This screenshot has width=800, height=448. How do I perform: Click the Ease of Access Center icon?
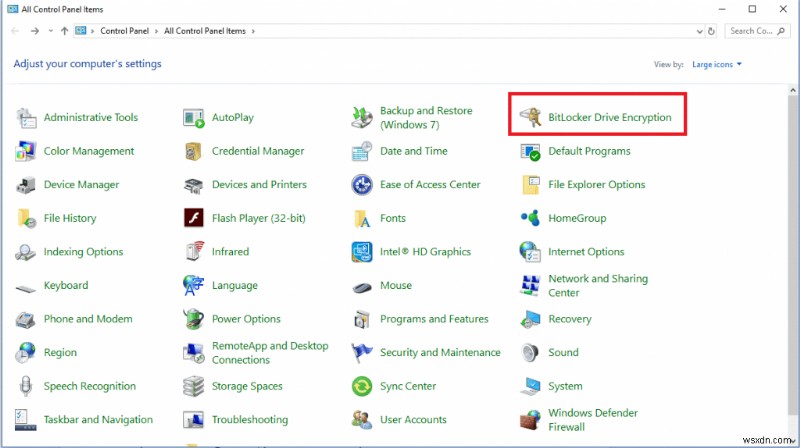pyautogui.click(x=362, y=185)
